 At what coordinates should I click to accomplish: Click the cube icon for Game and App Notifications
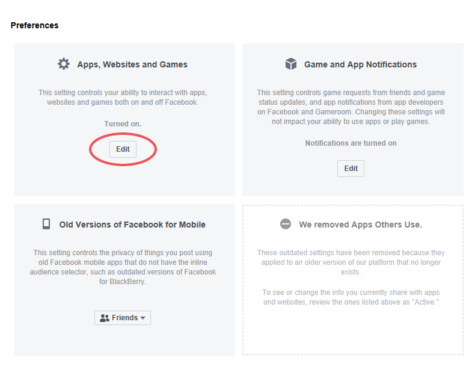(x=291, y=64)
